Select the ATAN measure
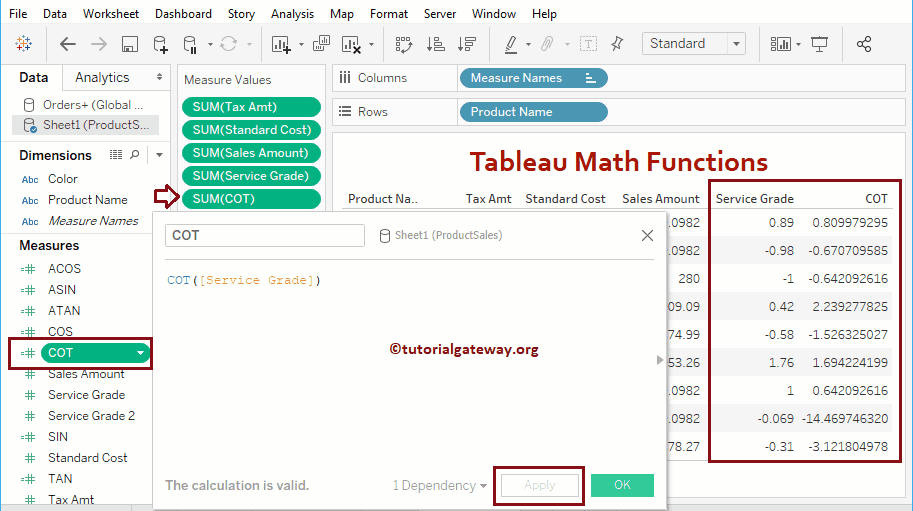This screenshot has width=913, height=511. (64, 311)
